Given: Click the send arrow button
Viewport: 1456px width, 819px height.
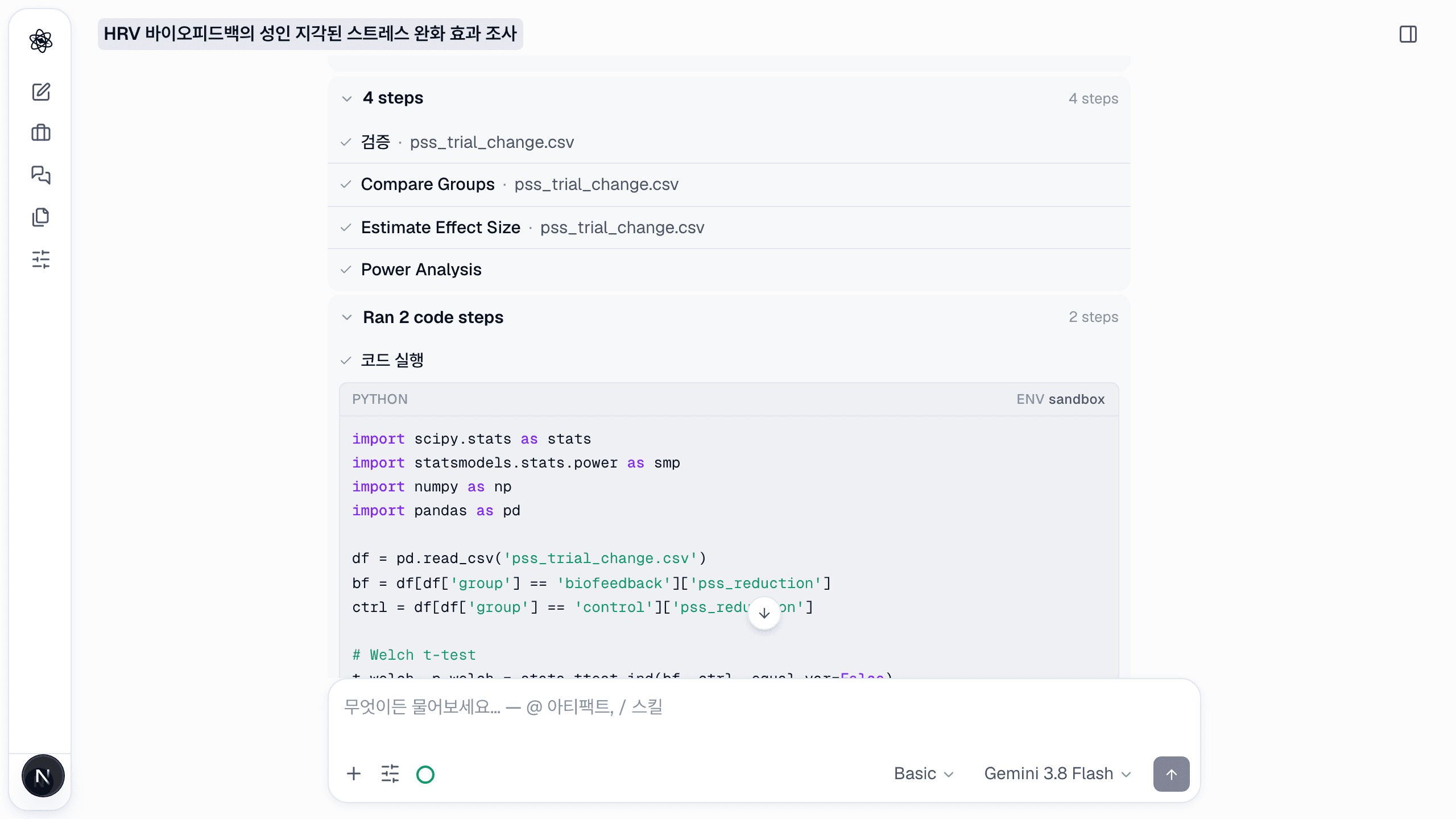Looking at the screenshot, I should point(1172,773).
